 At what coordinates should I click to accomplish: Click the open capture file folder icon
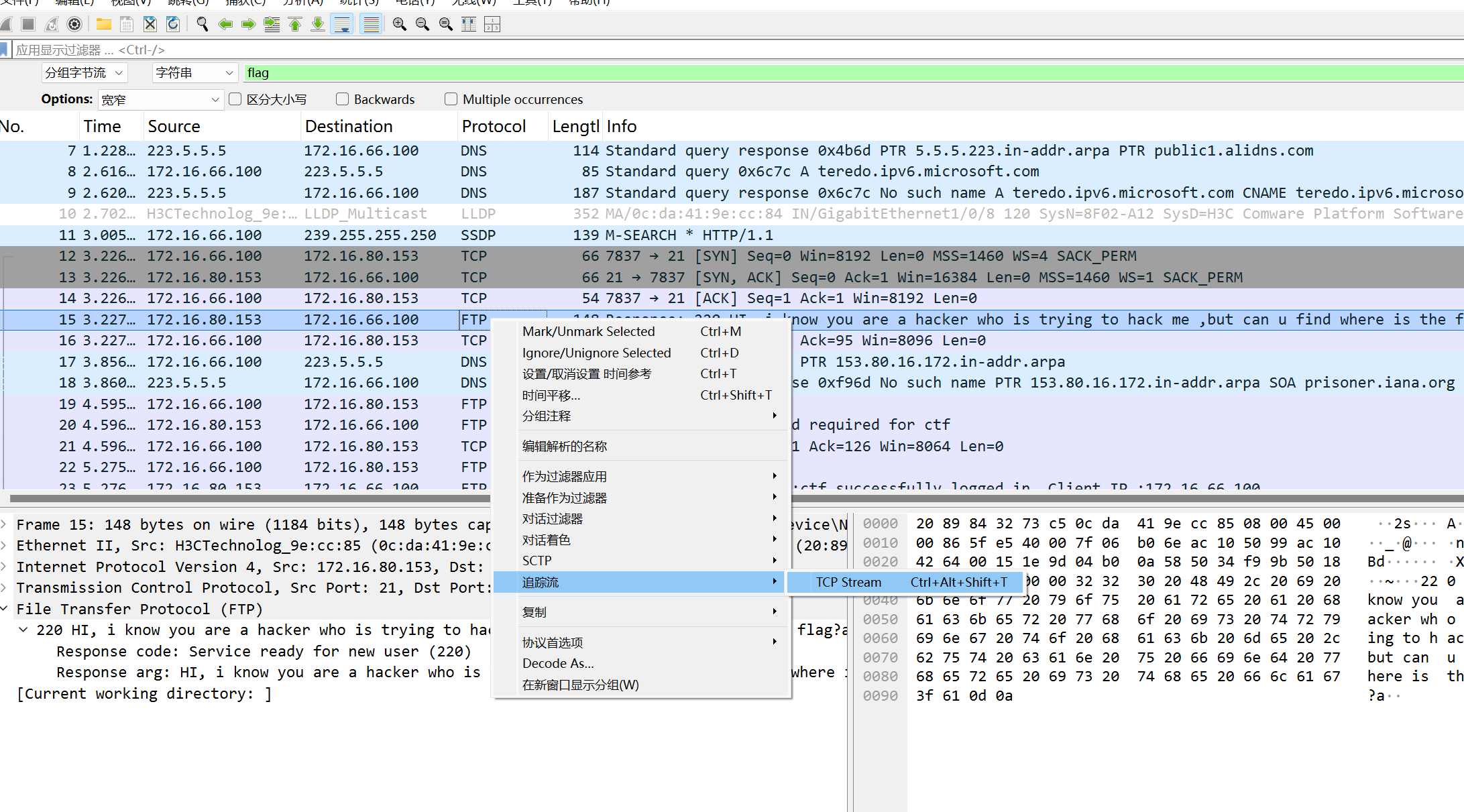(103, 25)
